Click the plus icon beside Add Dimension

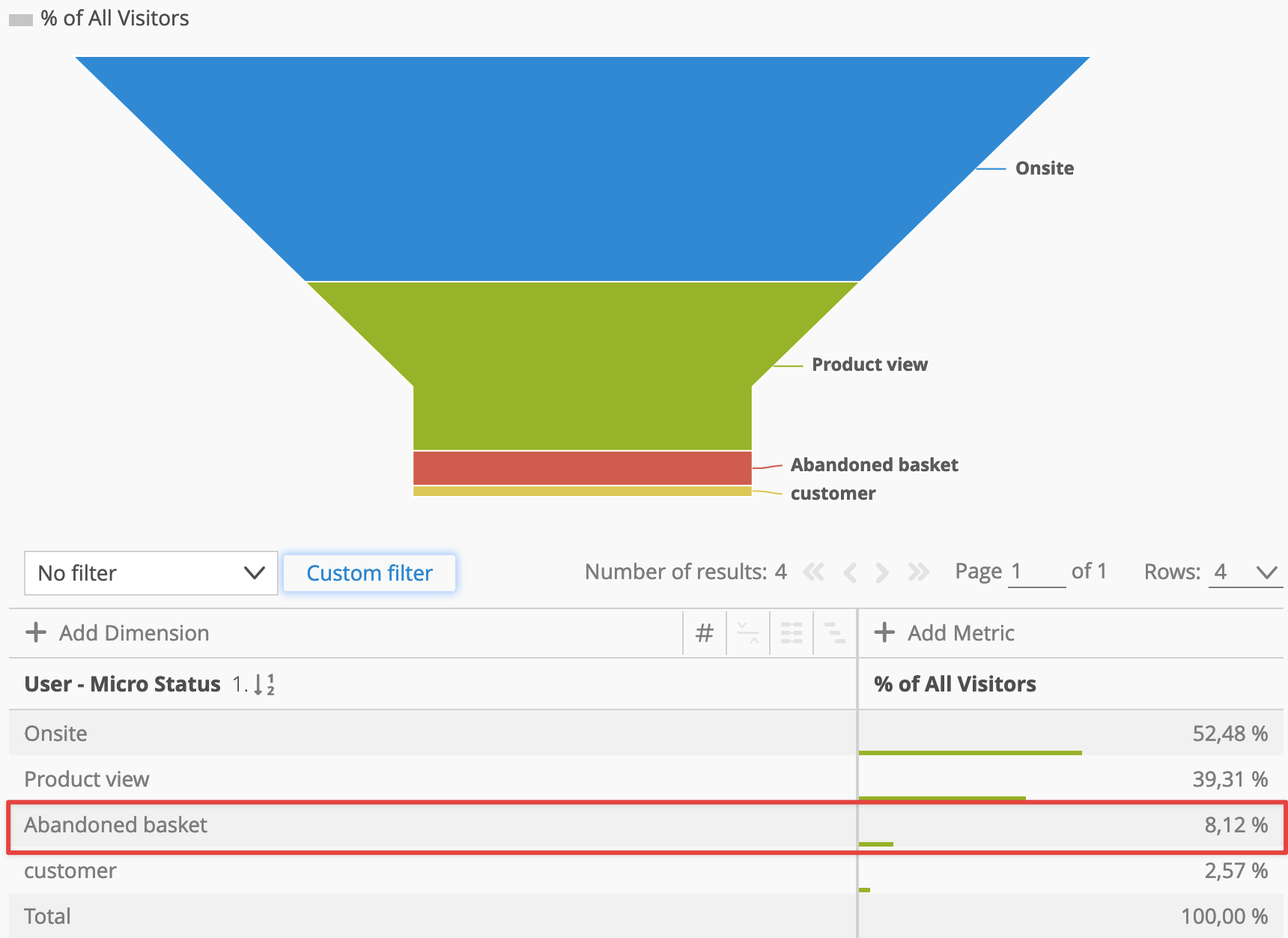click(36, 632)
